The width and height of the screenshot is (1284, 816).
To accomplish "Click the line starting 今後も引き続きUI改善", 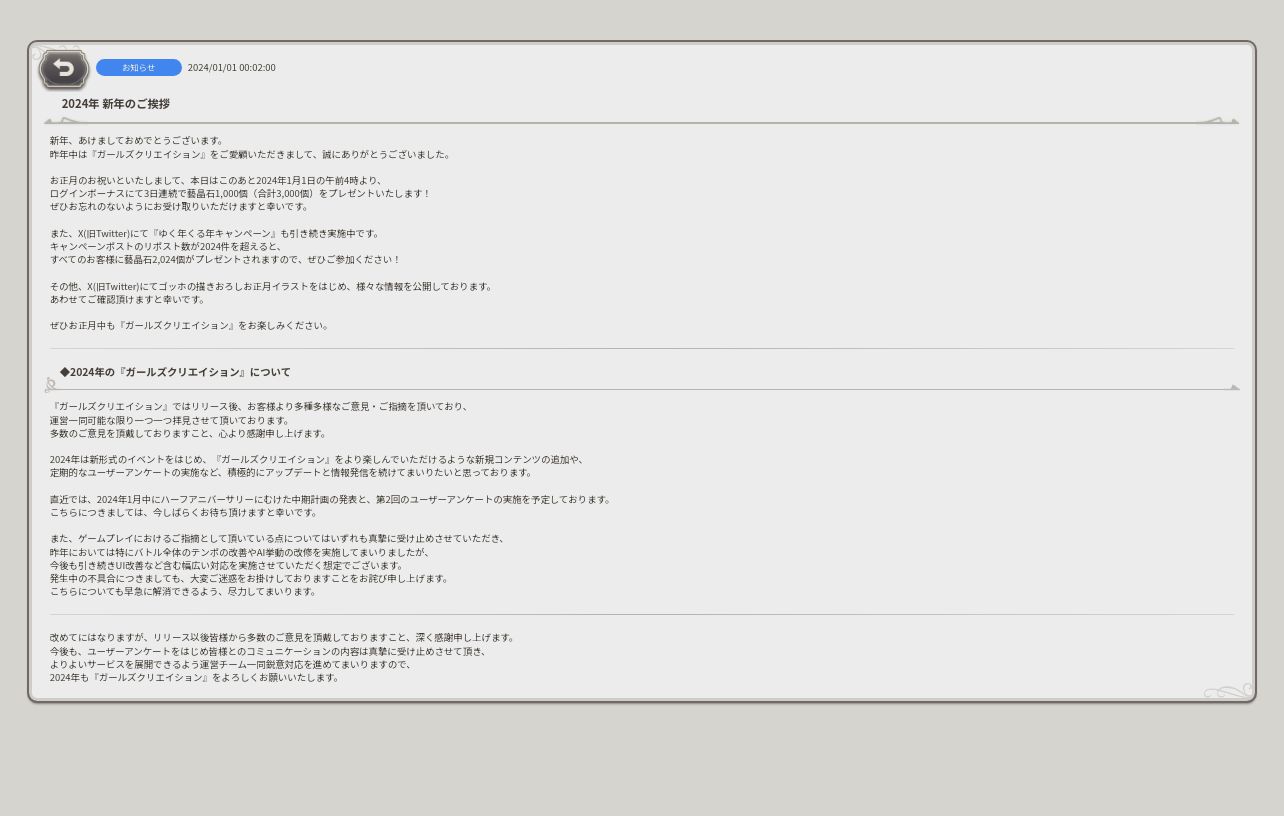I will pos(228,566).
